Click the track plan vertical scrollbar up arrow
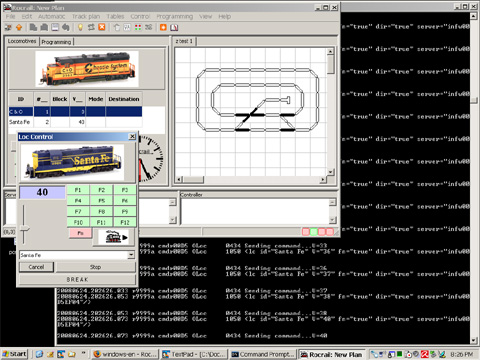This screenshot has height=360, width=480. click(330, 51)
